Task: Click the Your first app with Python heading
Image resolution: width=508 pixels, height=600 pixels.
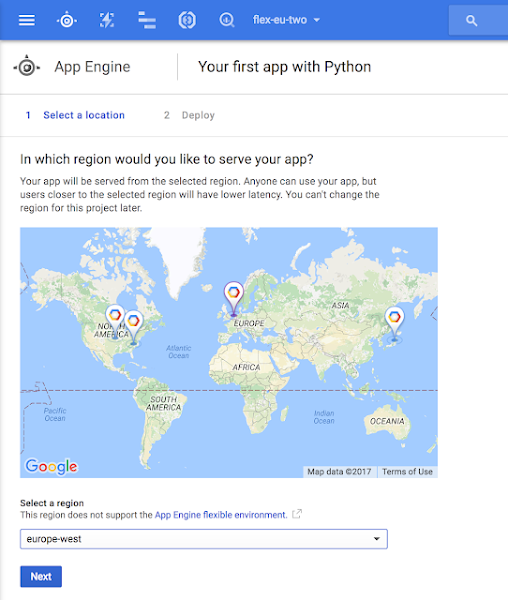Action: 284,67
